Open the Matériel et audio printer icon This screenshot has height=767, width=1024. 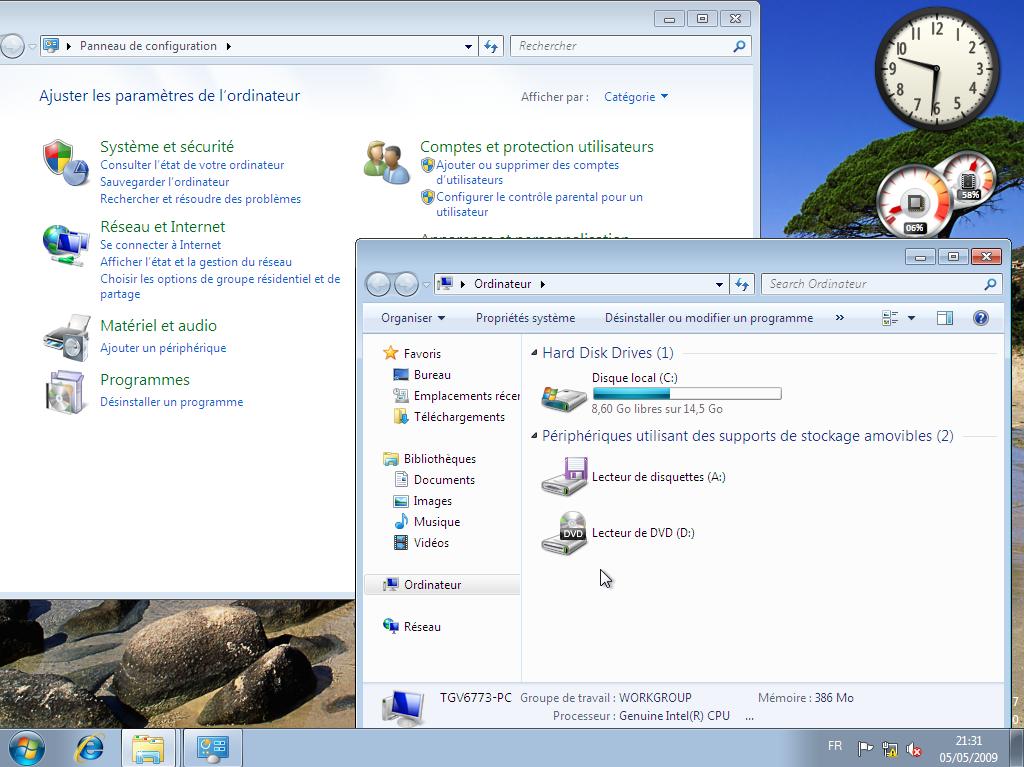[x=66, y=337]
